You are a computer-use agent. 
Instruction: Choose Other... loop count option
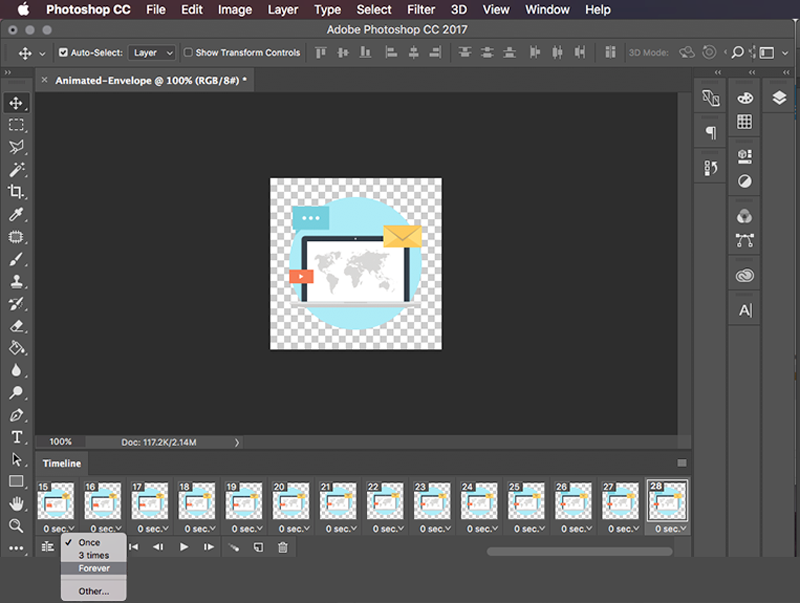click(94, 591)
